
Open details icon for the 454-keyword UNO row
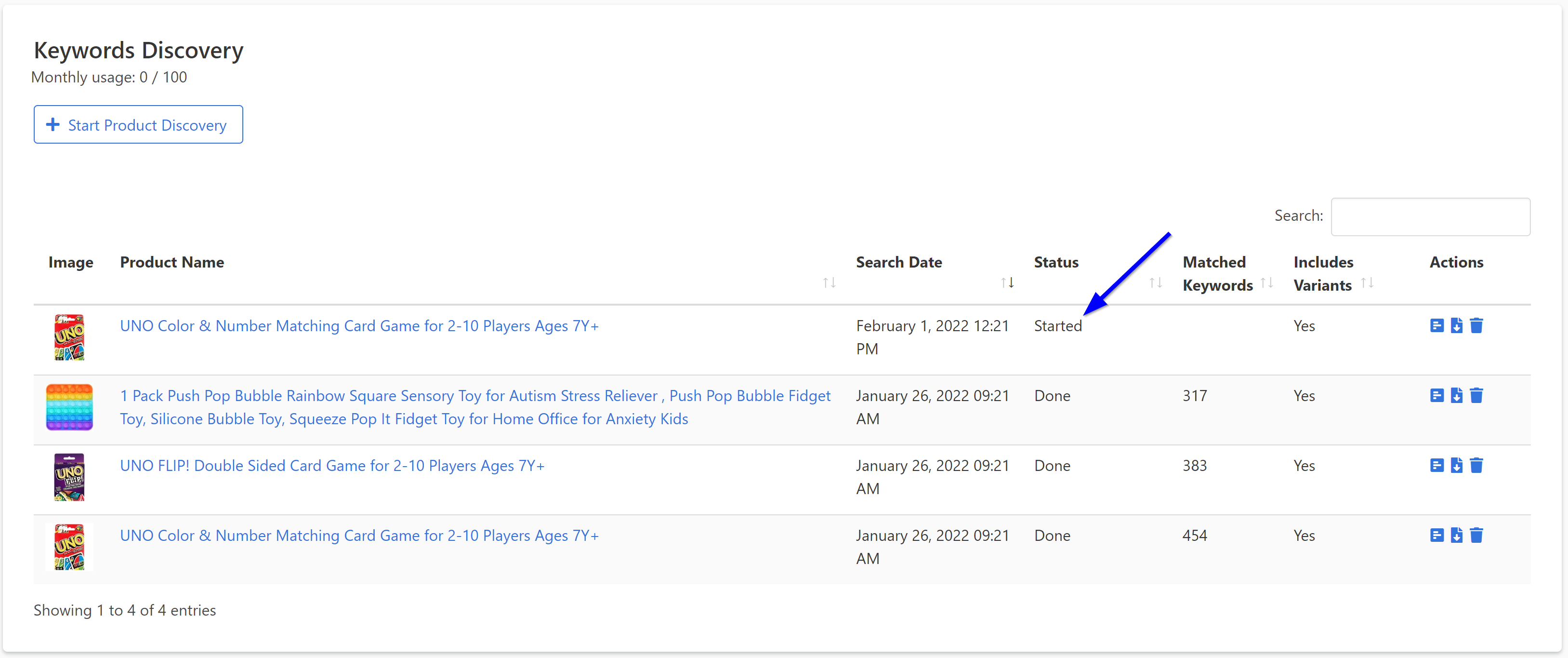pyautogui.click(x=1436, y=536)
